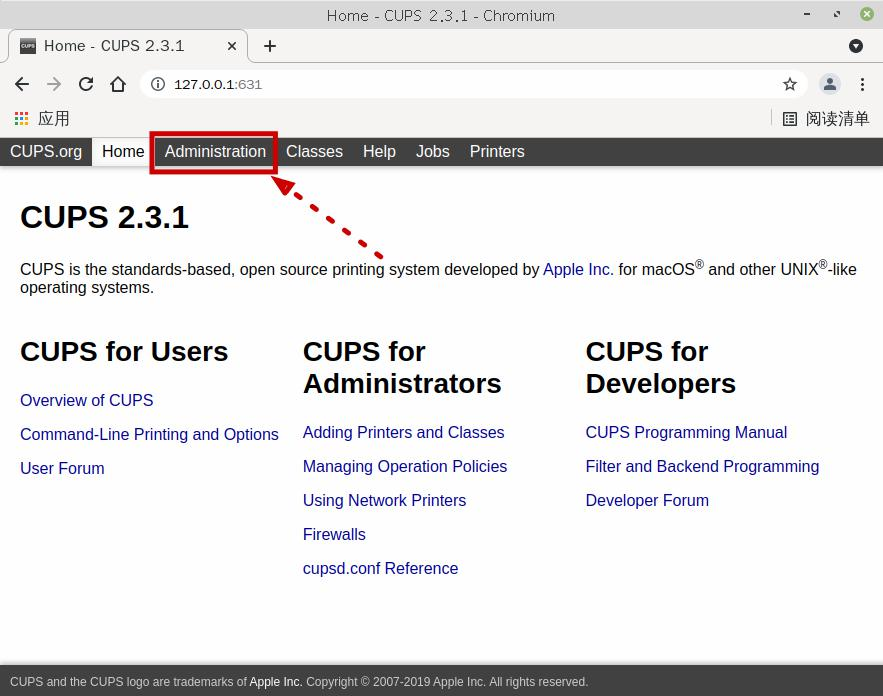Screen dimensions: 883x696
Task: Open cupsd.conf Reference link
Action: click(380, 569)
